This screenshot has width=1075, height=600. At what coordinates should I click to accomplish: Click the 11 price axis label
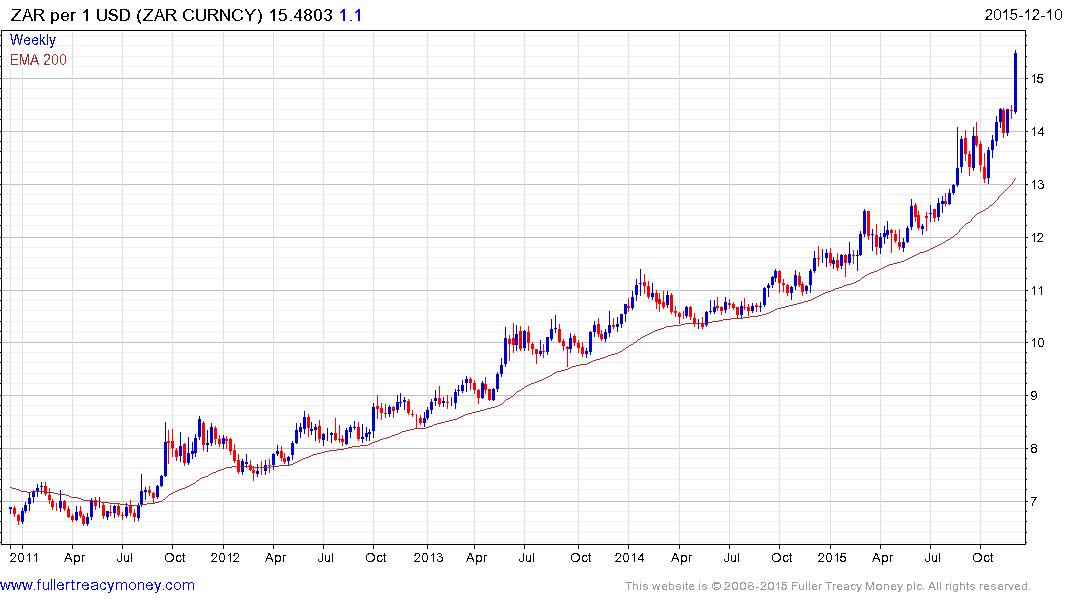click(x=1037, y=290)
